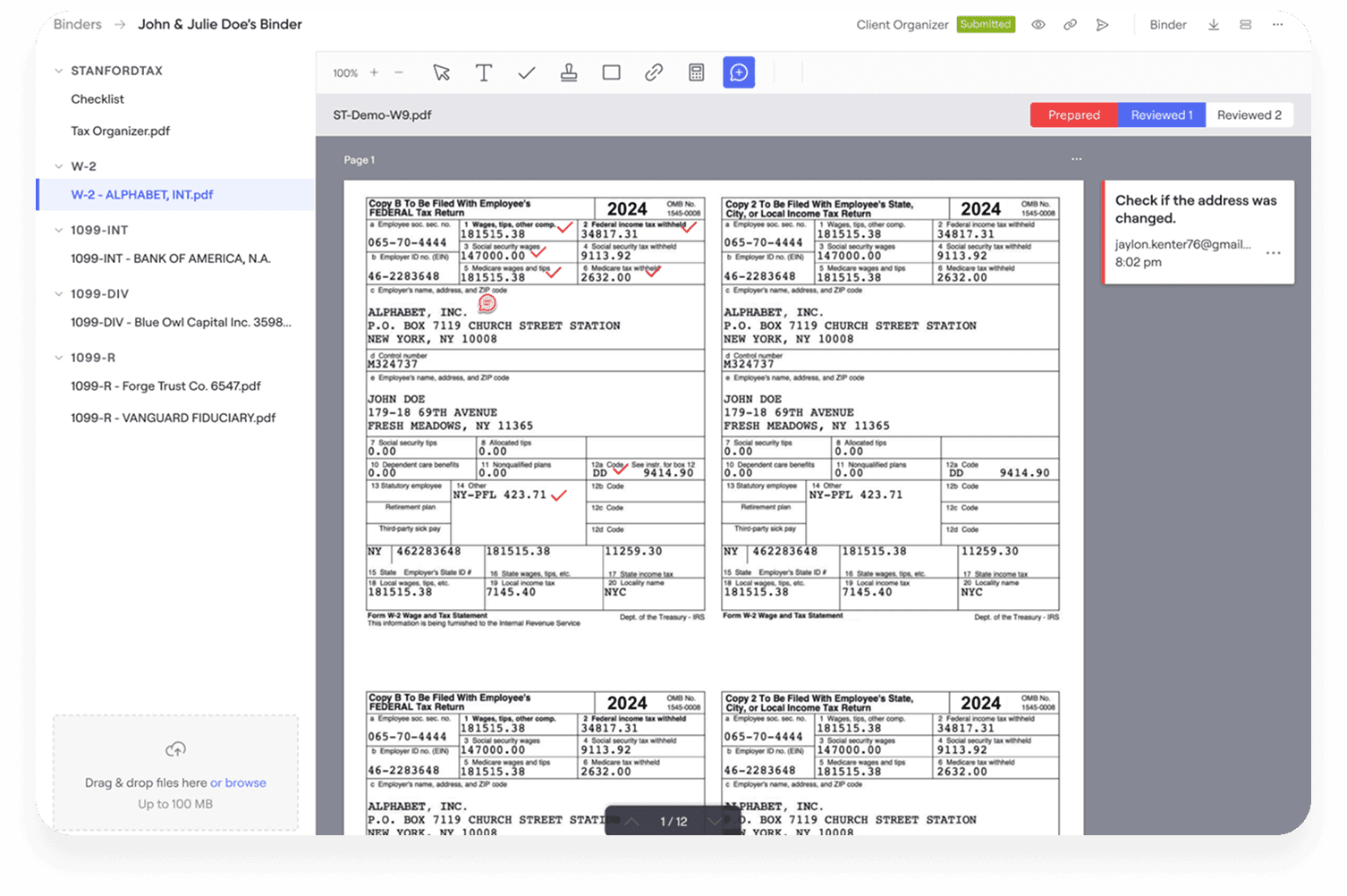Click the send icon in the header

1103,25
